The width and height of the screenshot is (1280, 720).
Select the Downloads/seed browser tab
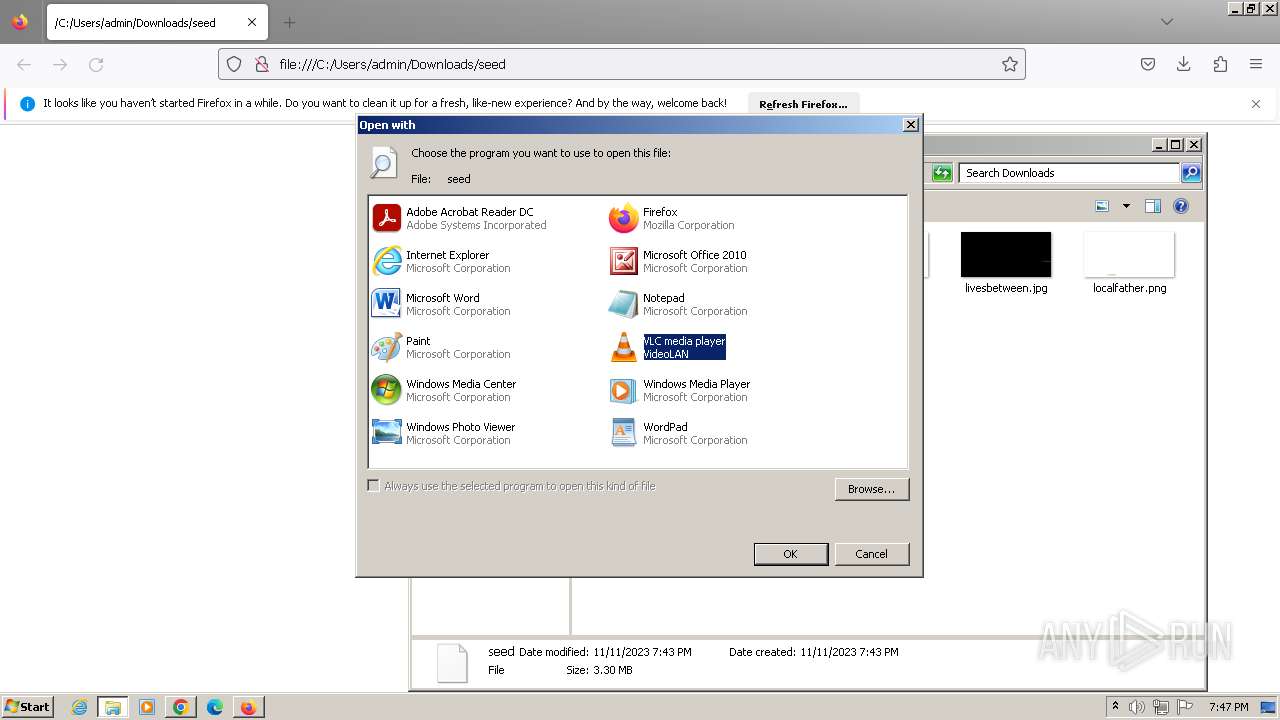pyautogui.click(x=156, y=22)
